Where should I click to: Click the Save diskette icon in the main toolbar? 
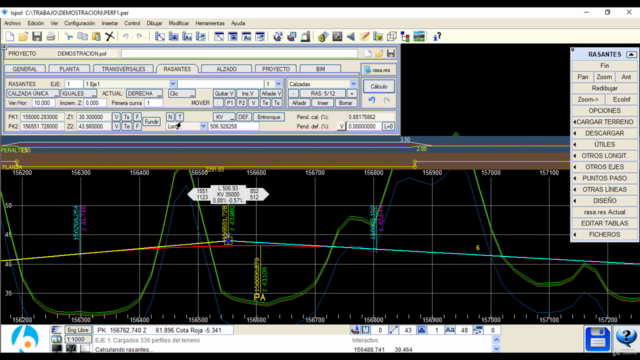click(x=37, y=37)
